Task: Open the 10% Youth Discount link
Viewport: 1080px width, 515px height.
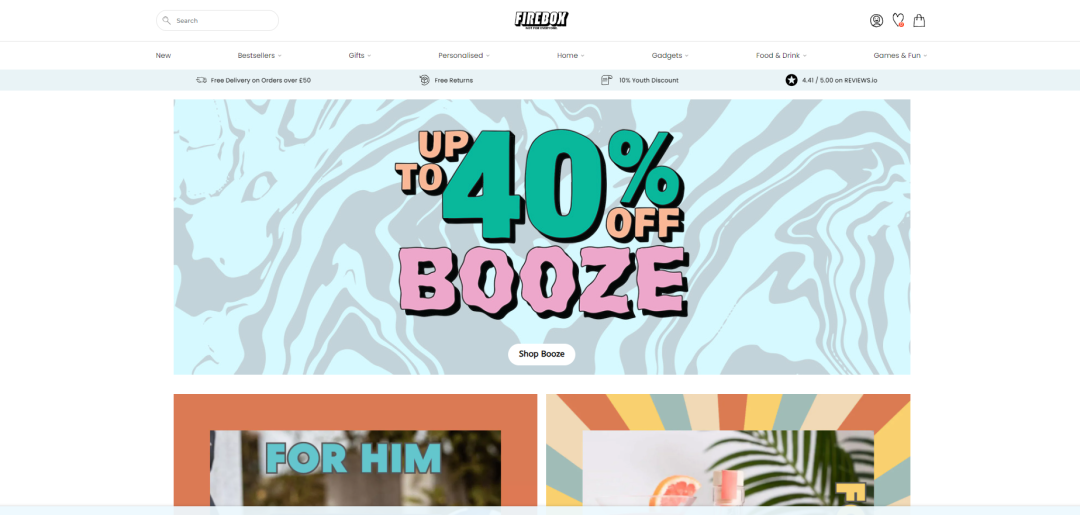Action: point(648,81)
